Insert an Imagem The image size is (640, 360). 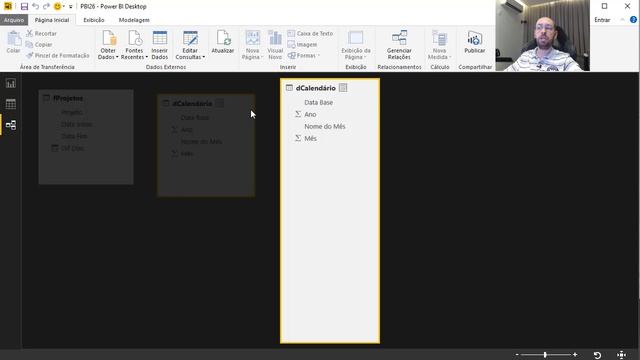pyautogui.click(x=302, y=44)
